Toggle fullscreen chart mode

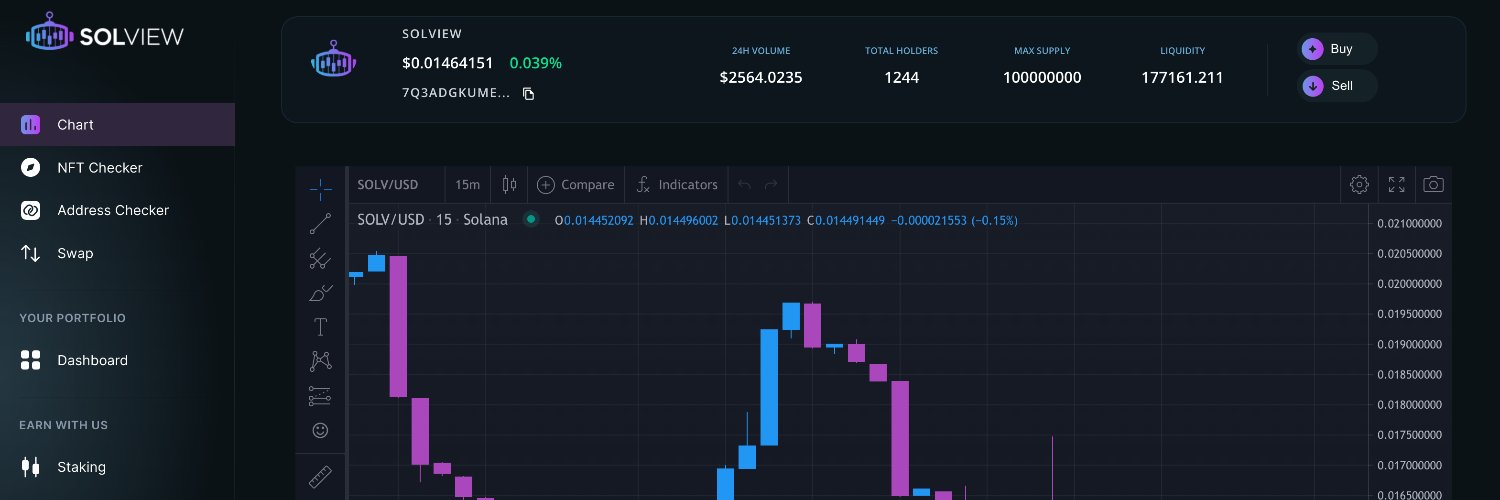[1397, 185]
